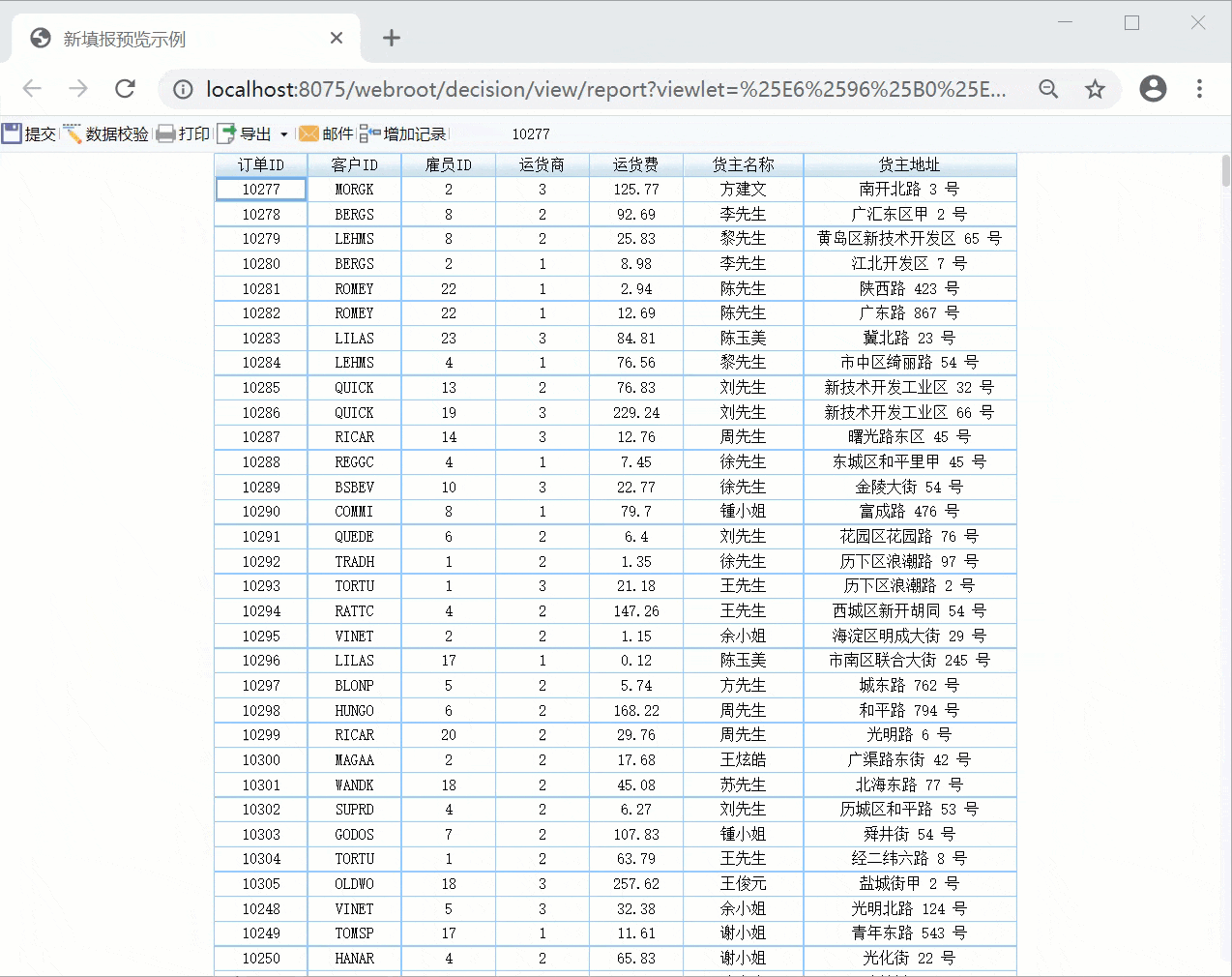Open Chrome three-dot menu
1232x977 pixels.
1199,89
